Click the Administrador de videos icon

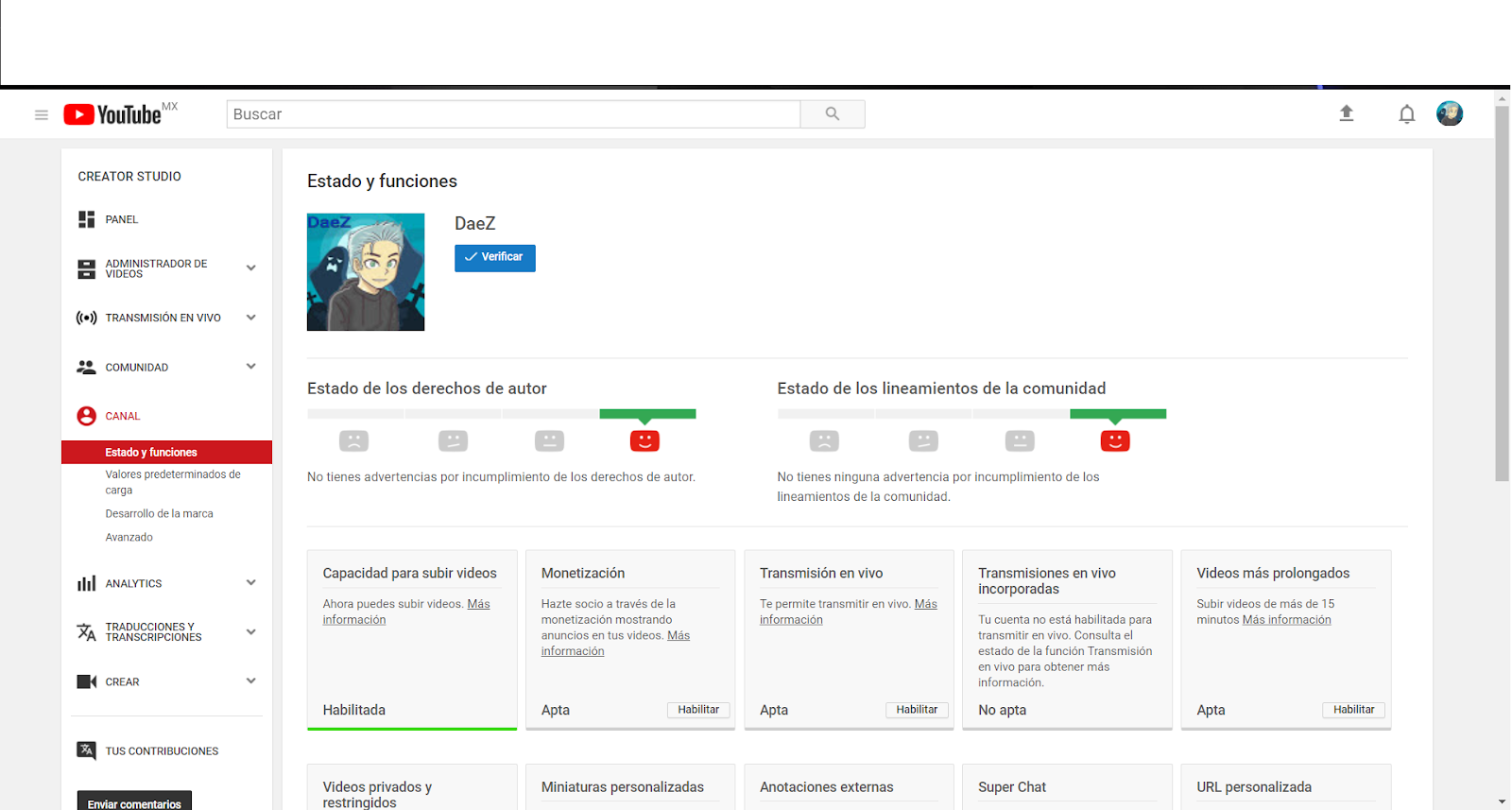86,269
